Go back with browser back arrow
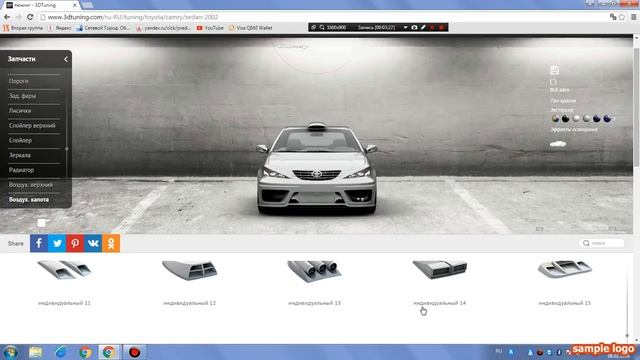 pyautogui.click(x=7, y=17)
